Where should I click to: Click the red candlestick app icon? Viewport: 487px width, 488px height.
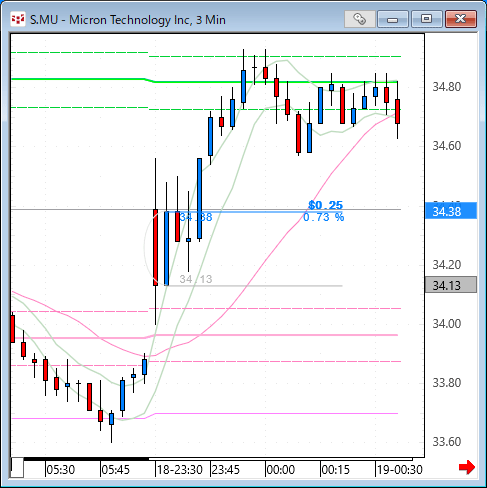tap(18, 19)
